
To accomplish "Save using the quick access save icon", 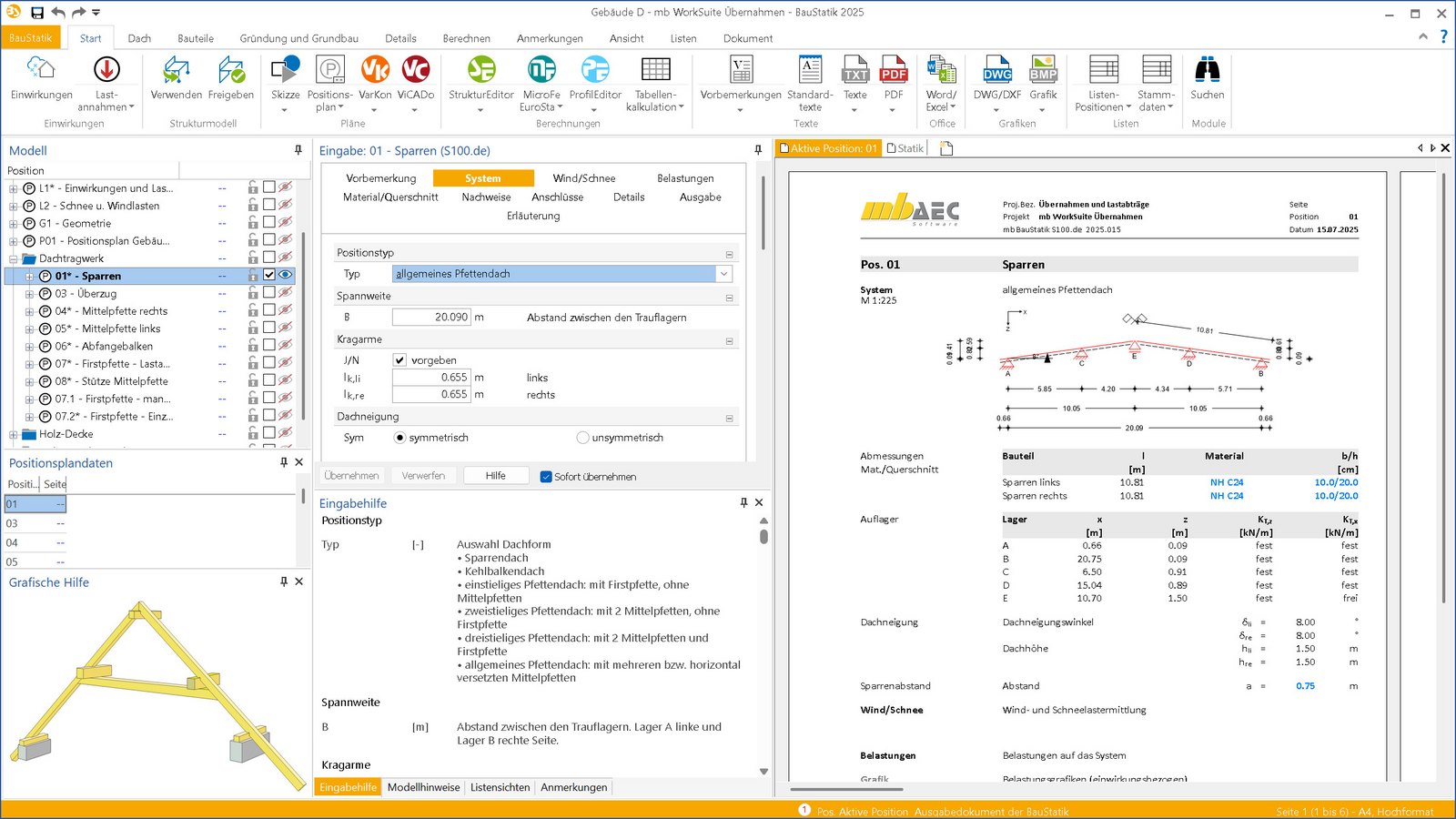I will coord(37,13).
